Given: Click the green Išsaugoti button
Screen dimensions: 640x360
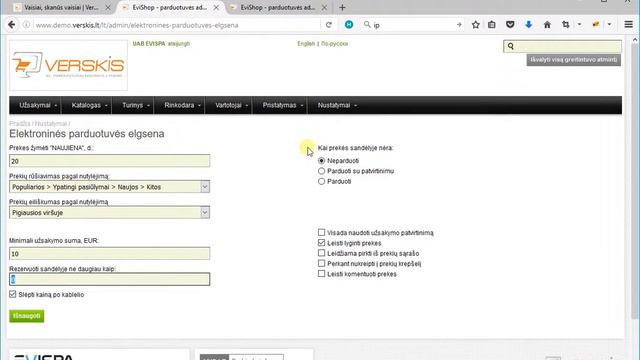Looking at the screenshot, I should [27, 316].
